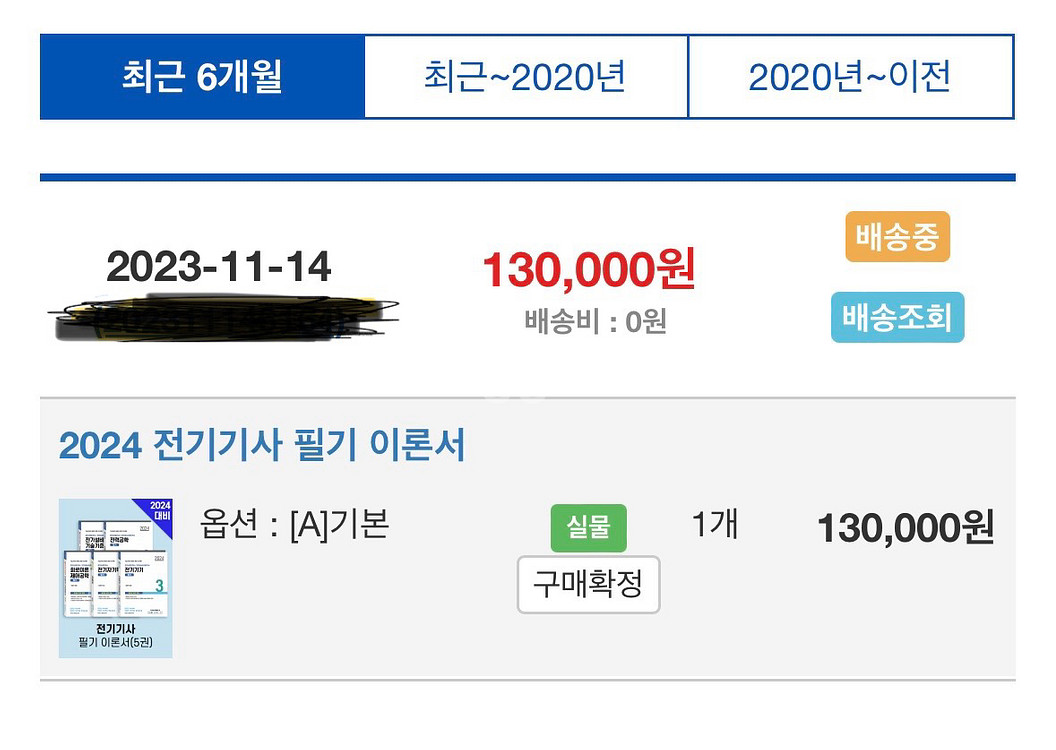The width and height of the screenshot is (1056, 750).
Task: Click the orange 배송중 status badge
Action: 897,237
